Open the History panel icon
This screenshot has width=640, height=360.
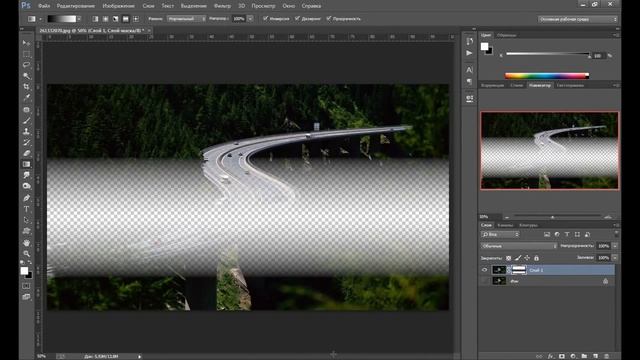coord(469,41)
